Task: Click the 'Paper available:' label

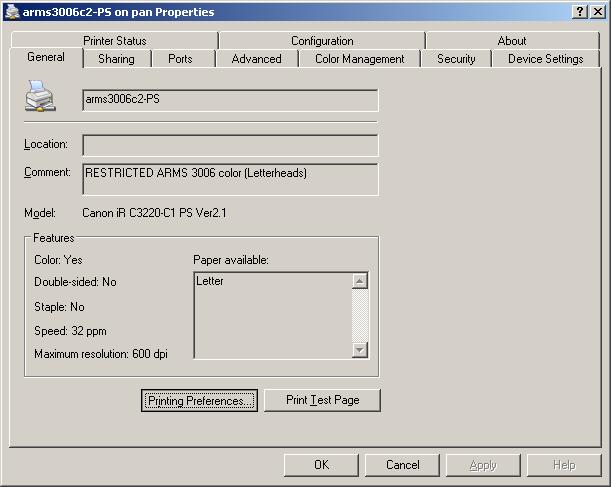Action: point(231,260)
